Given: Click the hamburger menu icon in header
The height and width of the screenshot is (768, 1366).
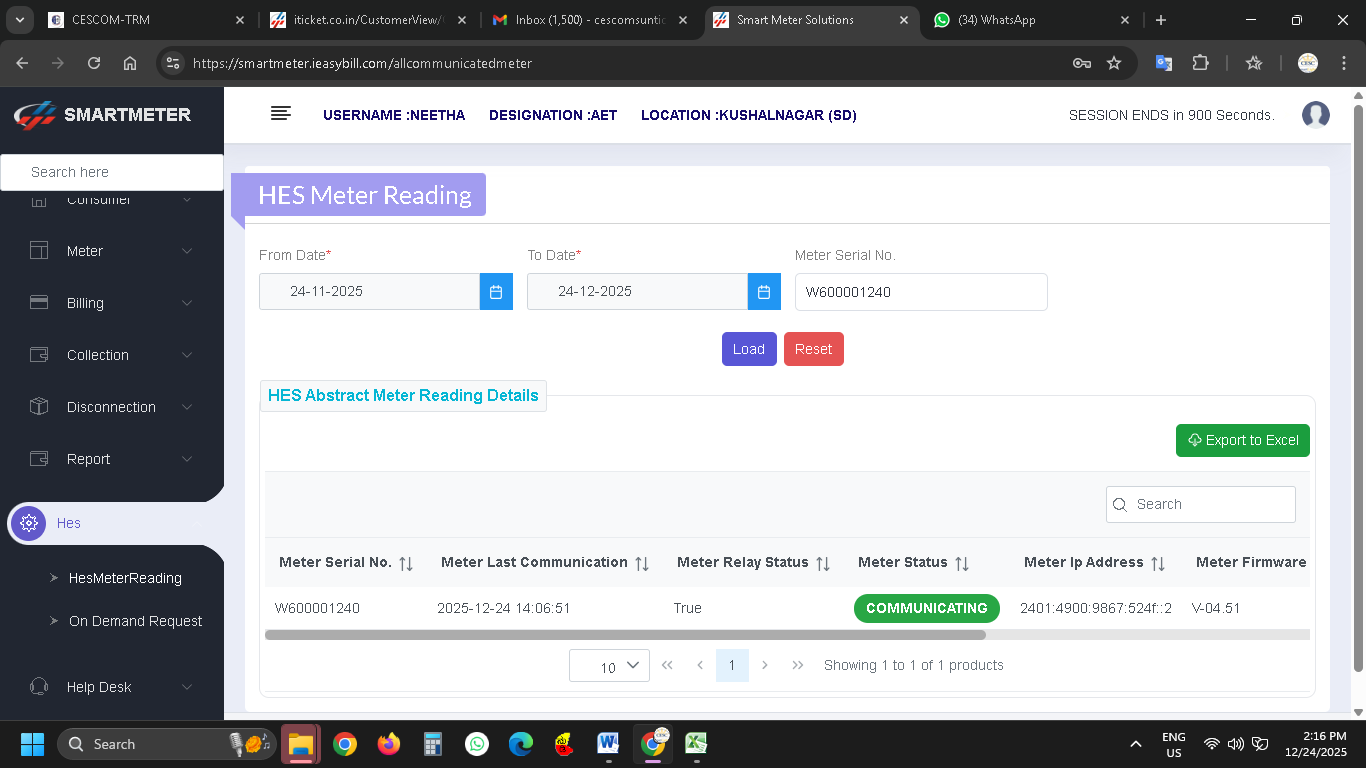Looking at the screenshot, I should pyautogui.click(x=281, y=114).
